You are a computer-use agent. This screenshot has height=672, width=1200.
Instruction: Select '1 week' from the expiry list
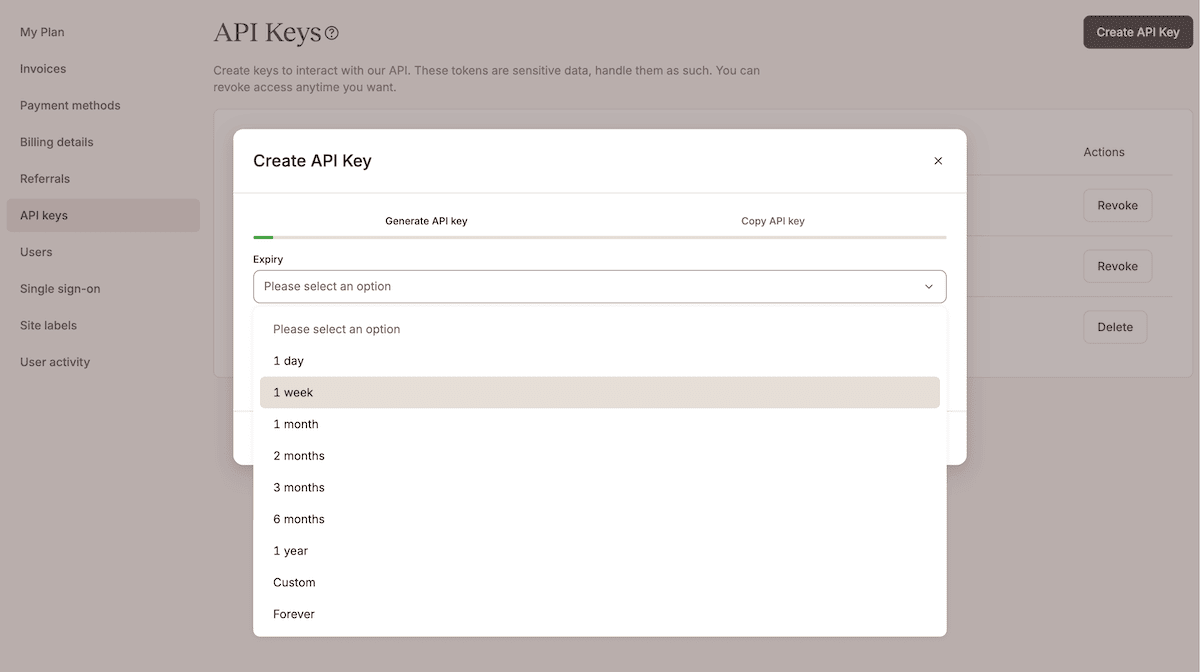click(x=600, y=393)
